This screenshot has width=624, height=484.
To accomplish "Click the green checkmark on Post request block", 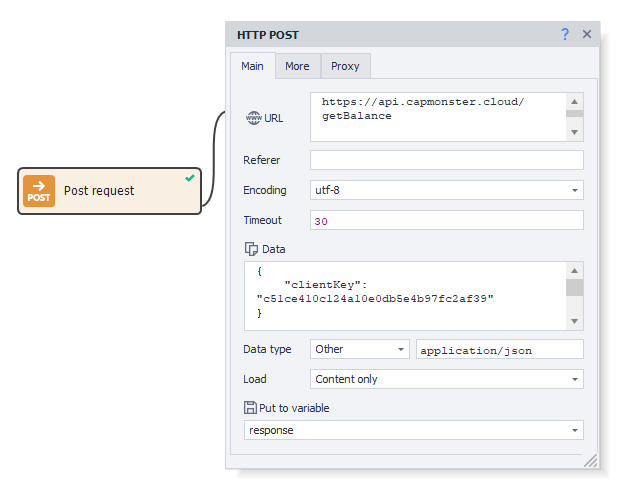I will coord(190,178).
